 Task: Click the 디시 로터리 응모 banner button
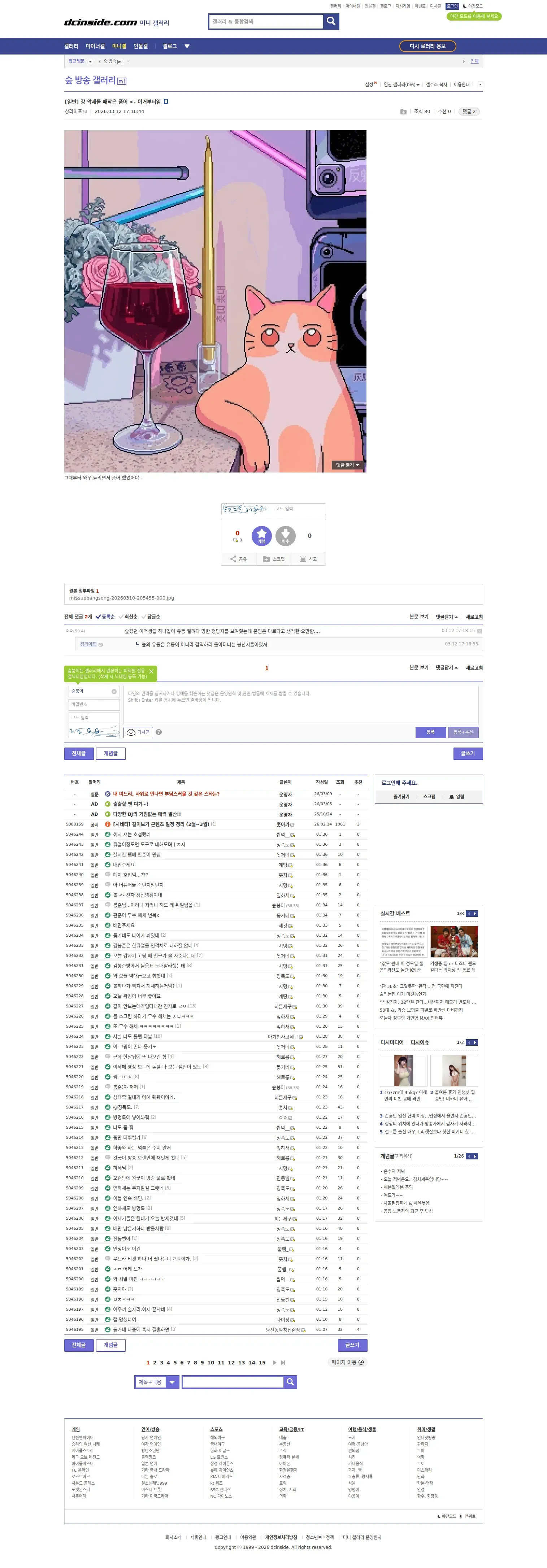coord(427,46)
